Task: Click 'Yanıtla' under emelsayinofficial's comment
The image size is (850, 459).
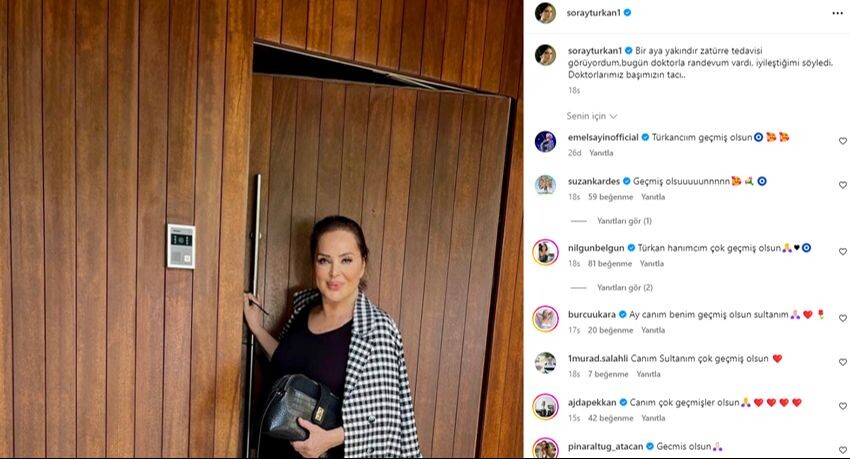Action: click(x=601, y=153)
